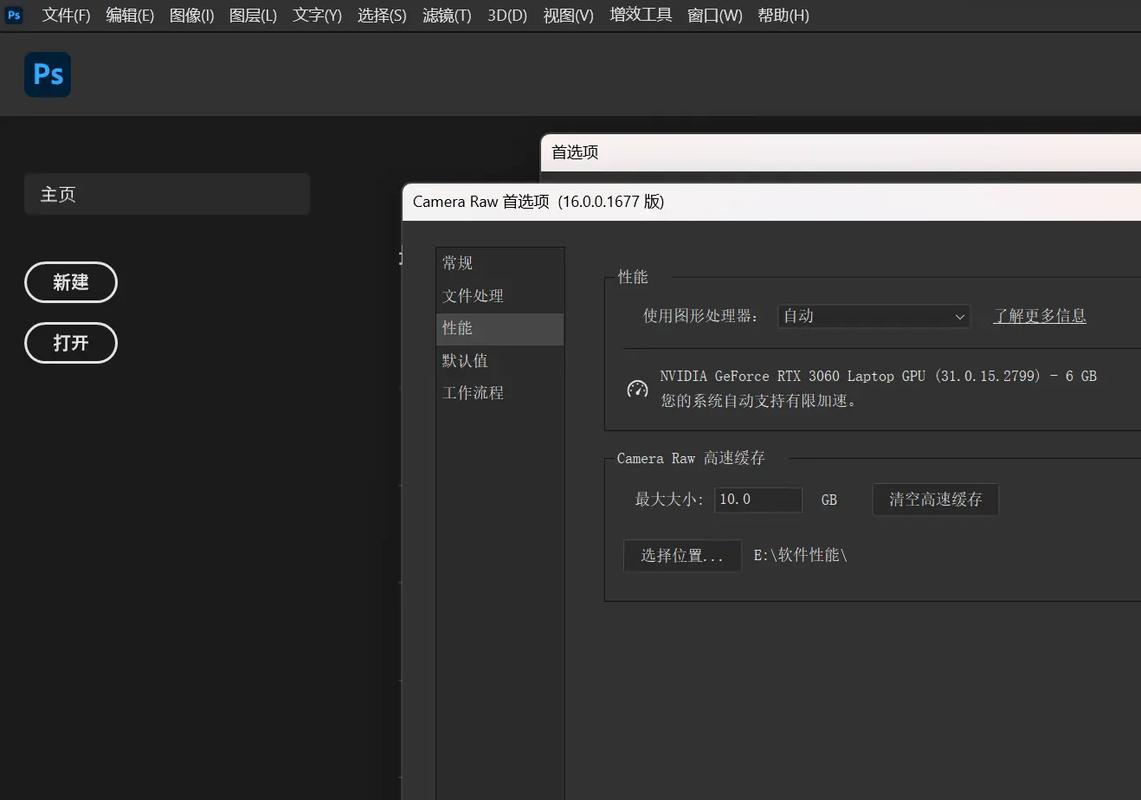The height and width of the screenshot is (800, 1141).
Task: Open the 文件(F) menu
Action: (x=66, y=15)
